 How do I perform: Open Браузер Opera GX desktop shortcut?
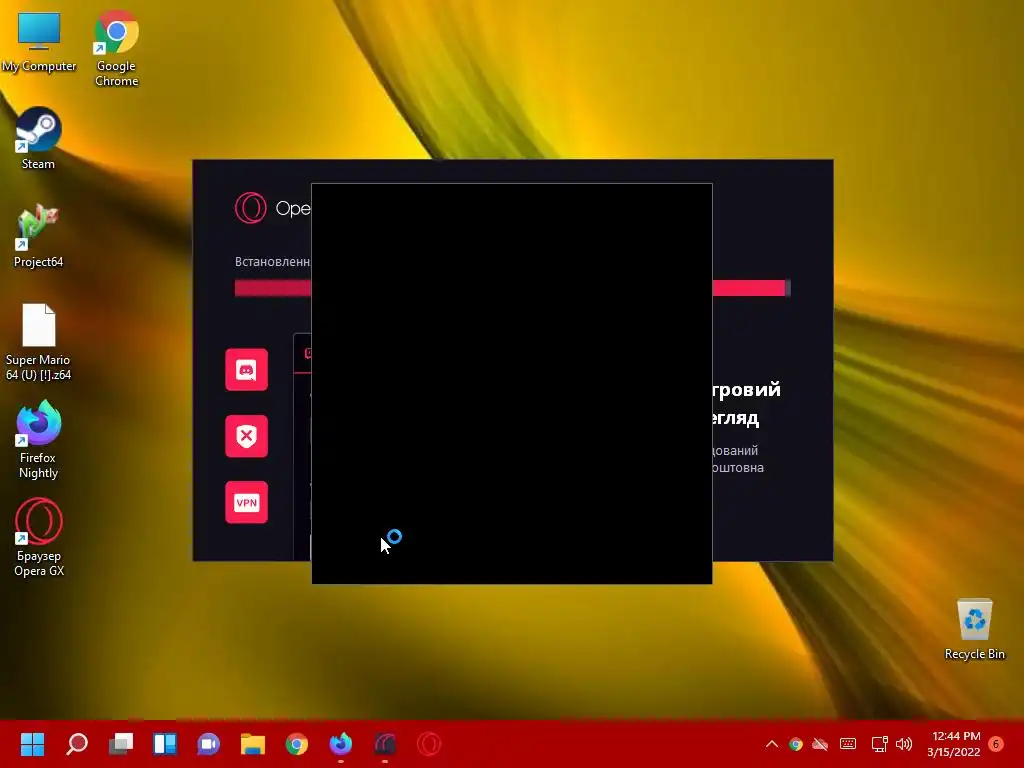point(39,537)
